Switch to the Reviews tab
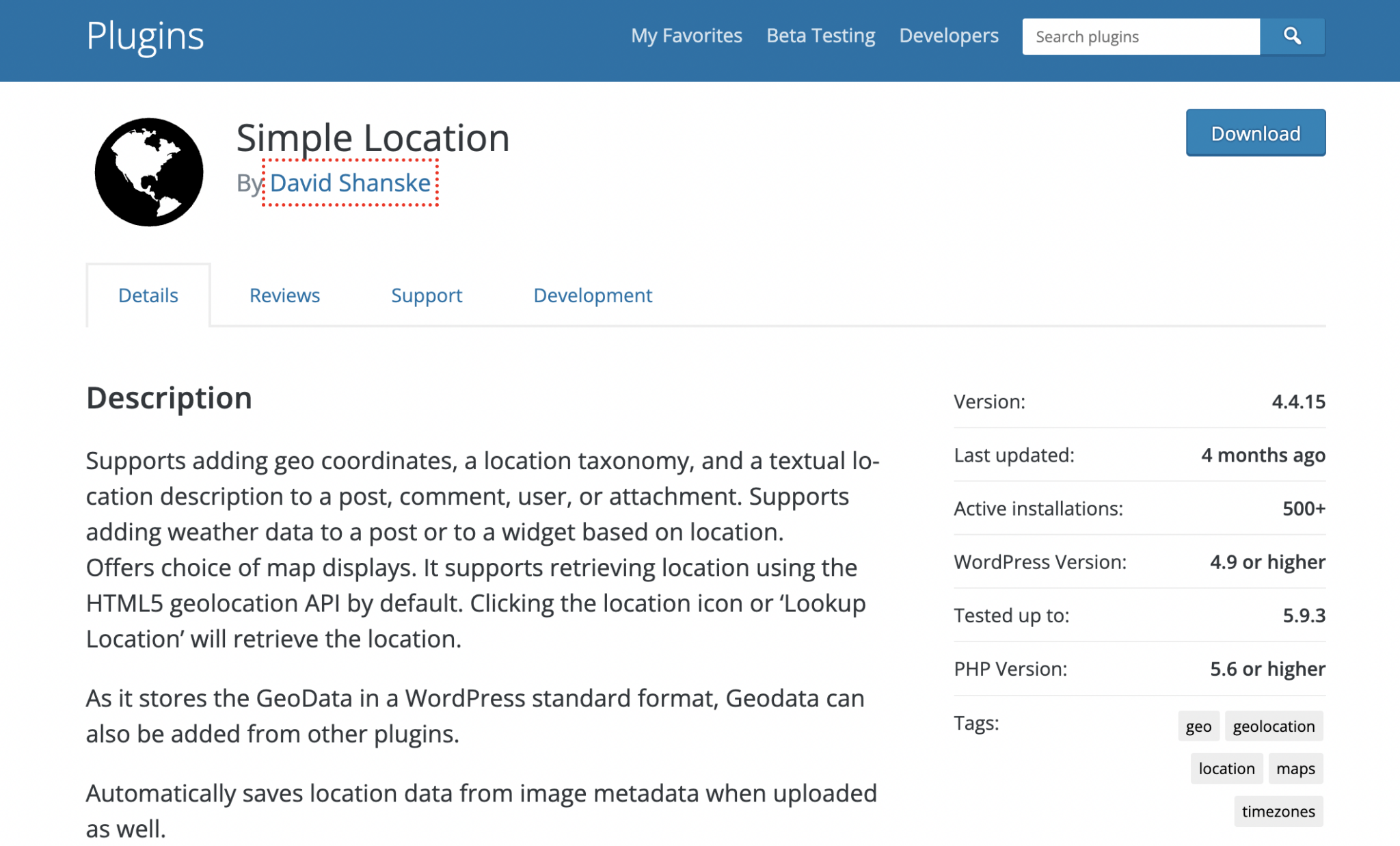The height and width of the screenshot is (846, 1400). pyautogui.click(x=284, y=295)
